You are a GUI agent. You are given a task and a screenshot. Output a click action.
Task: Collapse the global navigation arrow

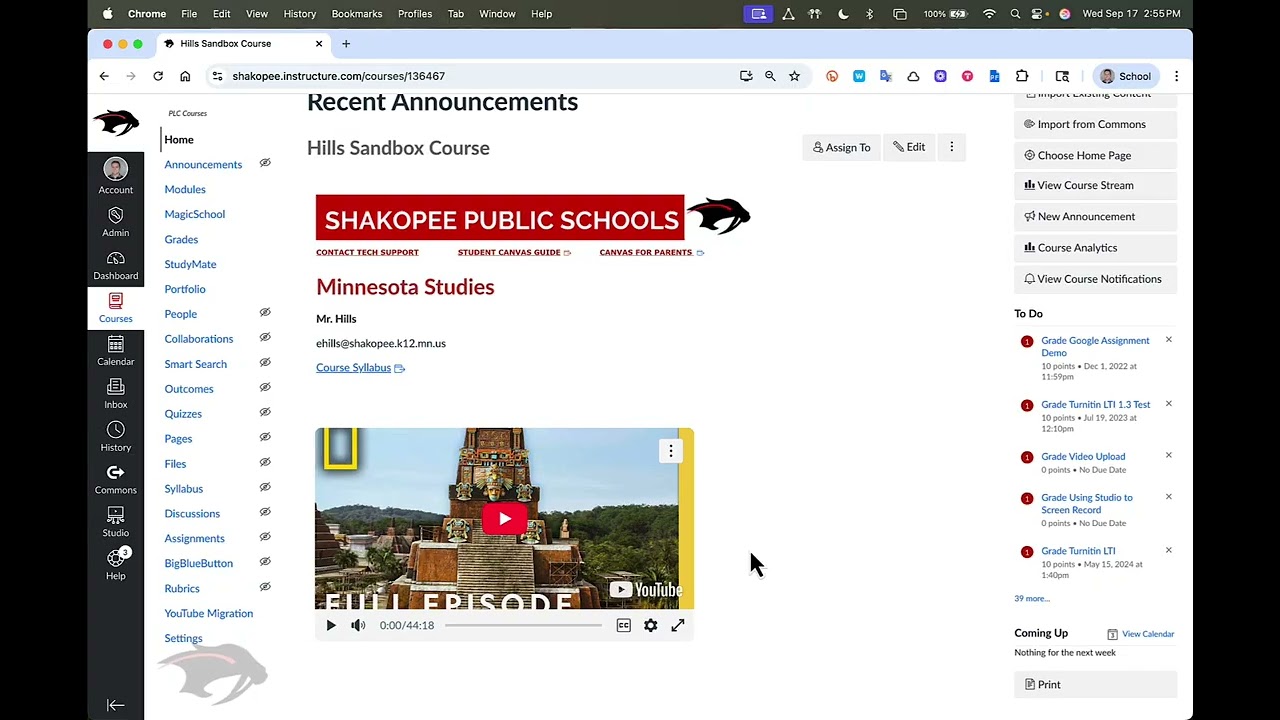point(116,705)
